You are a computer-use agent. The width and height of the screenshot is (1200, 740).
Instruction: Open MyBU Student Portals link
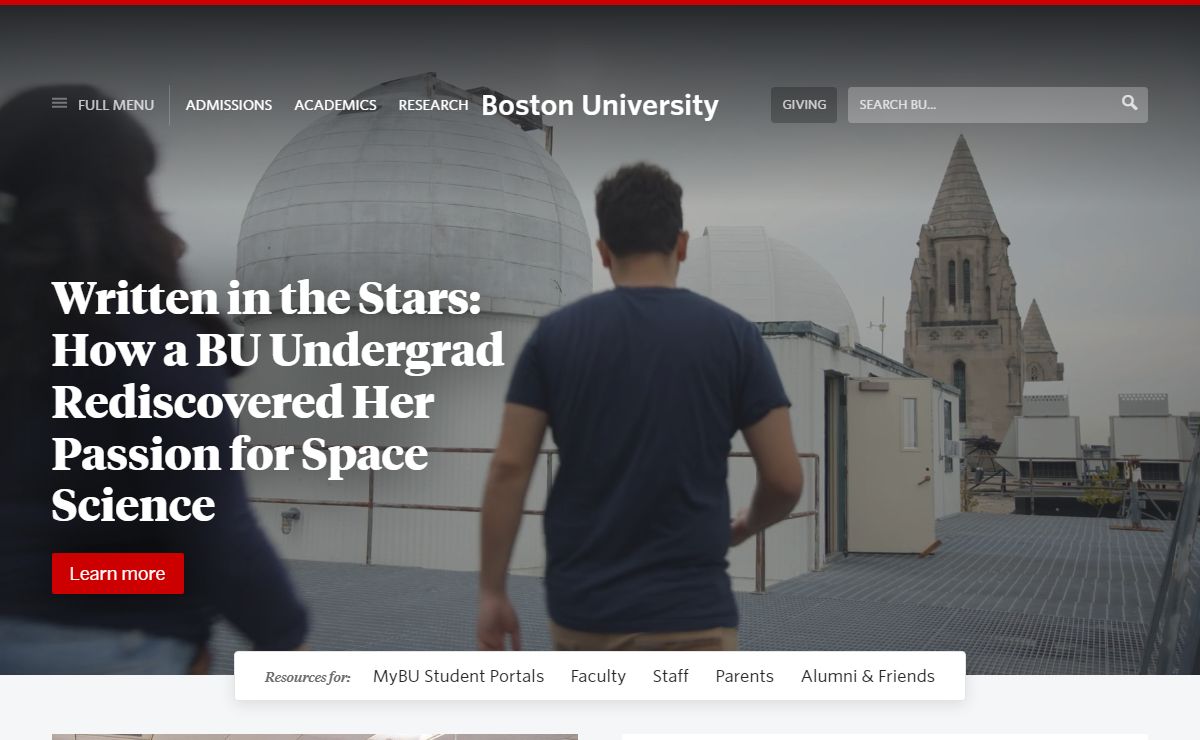pos(458,677)
